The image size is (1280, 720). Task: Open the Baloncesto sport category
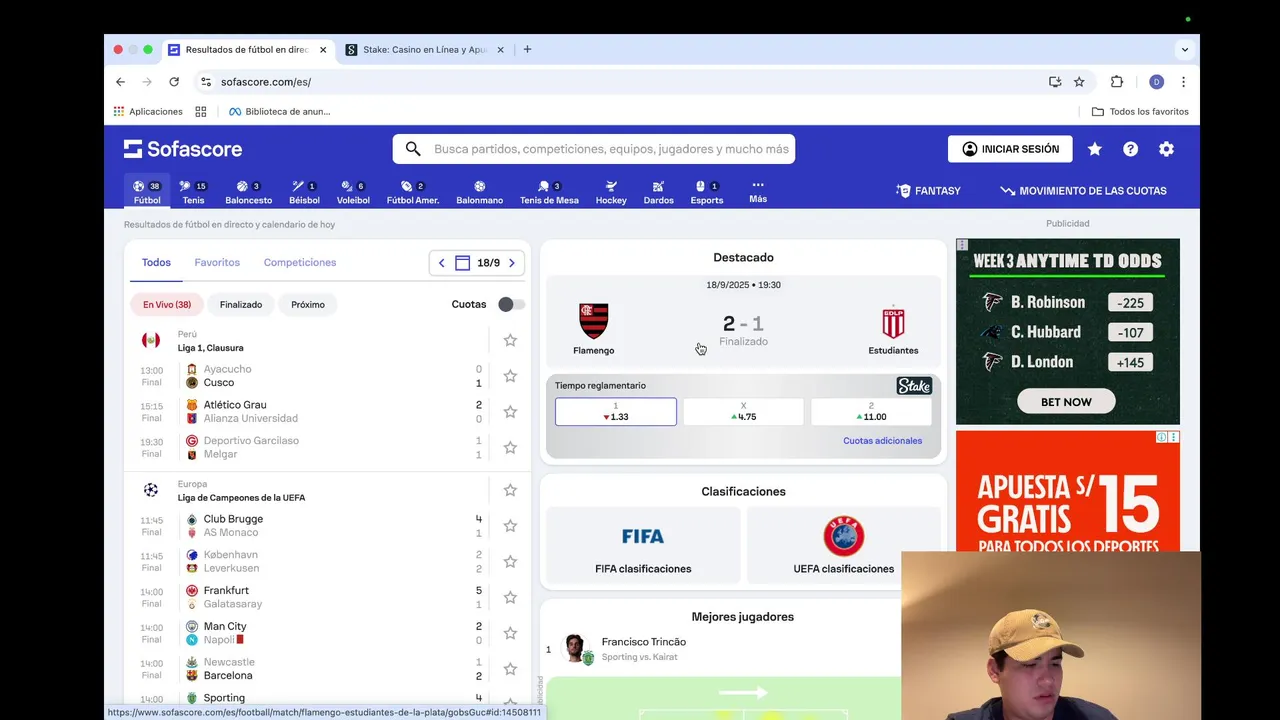pyautogui.click(x=248, y=192)
